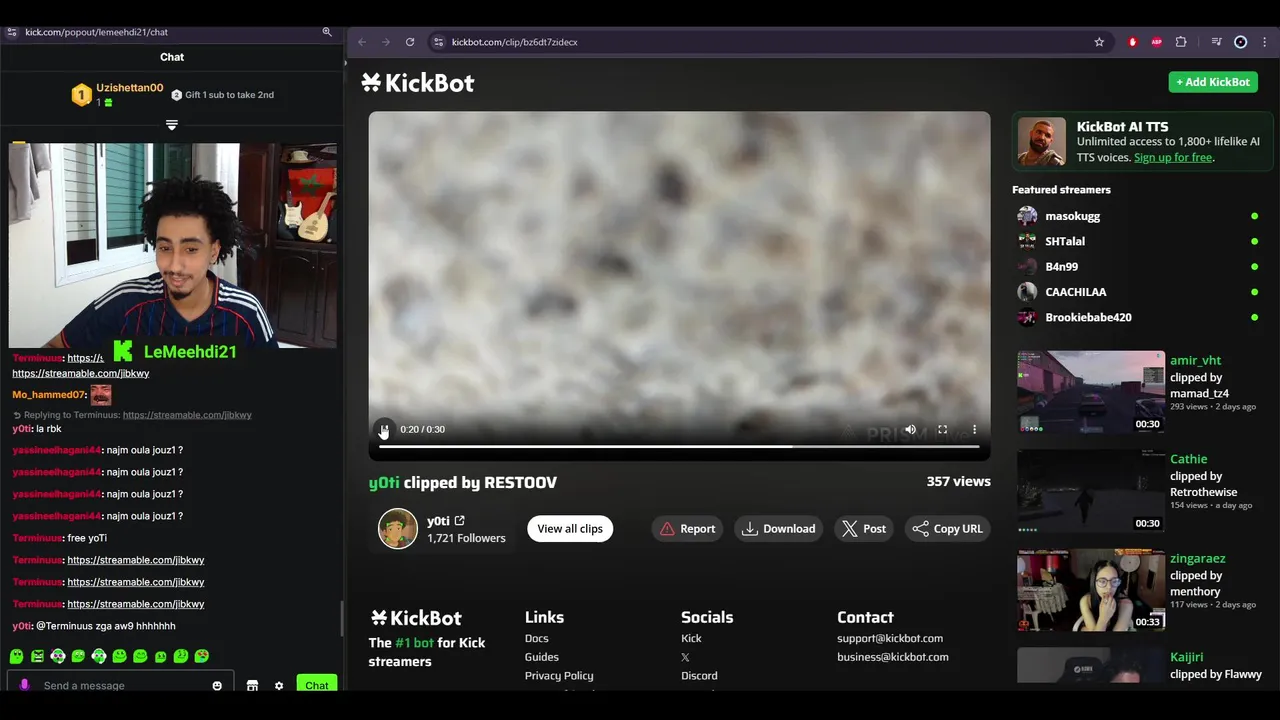The height and width of the screenshot is (720, 1280).
Task: Pause the clip with the pause button
Action: tap(384, 429)
